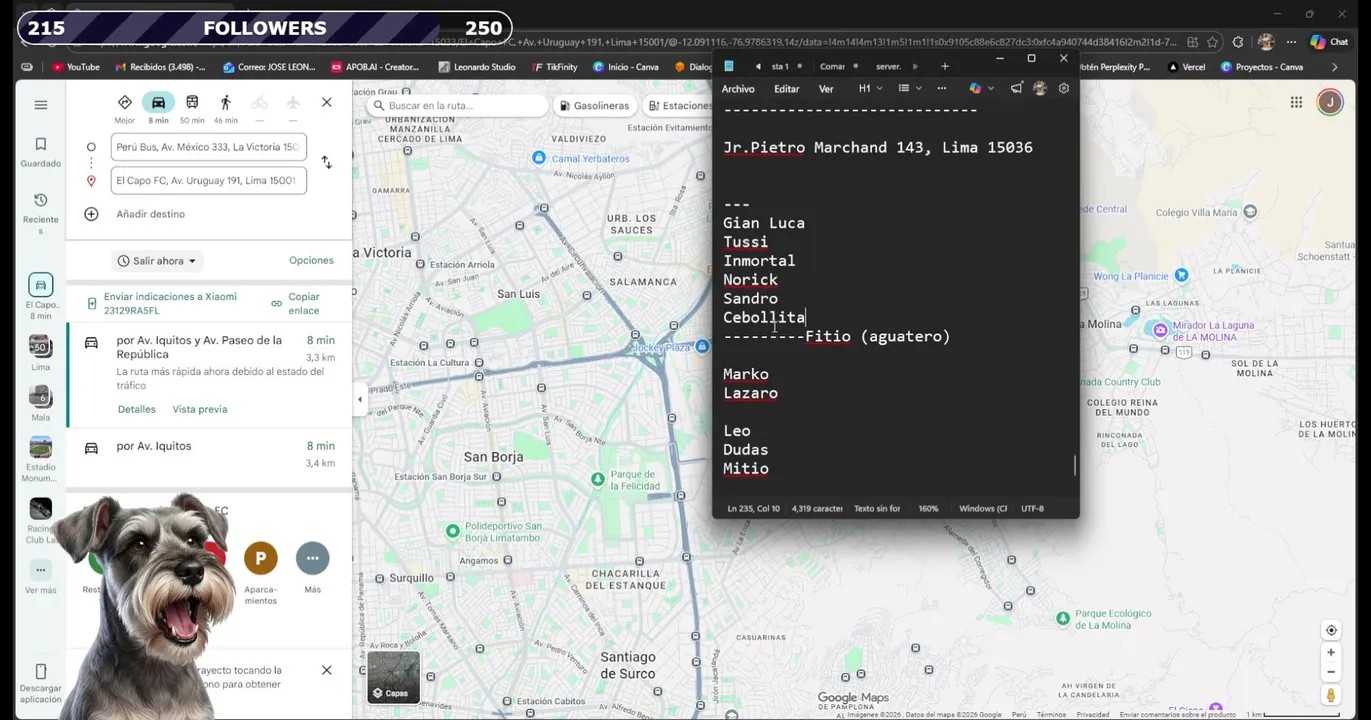Open the El Capo recent item in sidebar
This screenshot has height=720, width=1371.
[x=41, y=297]
